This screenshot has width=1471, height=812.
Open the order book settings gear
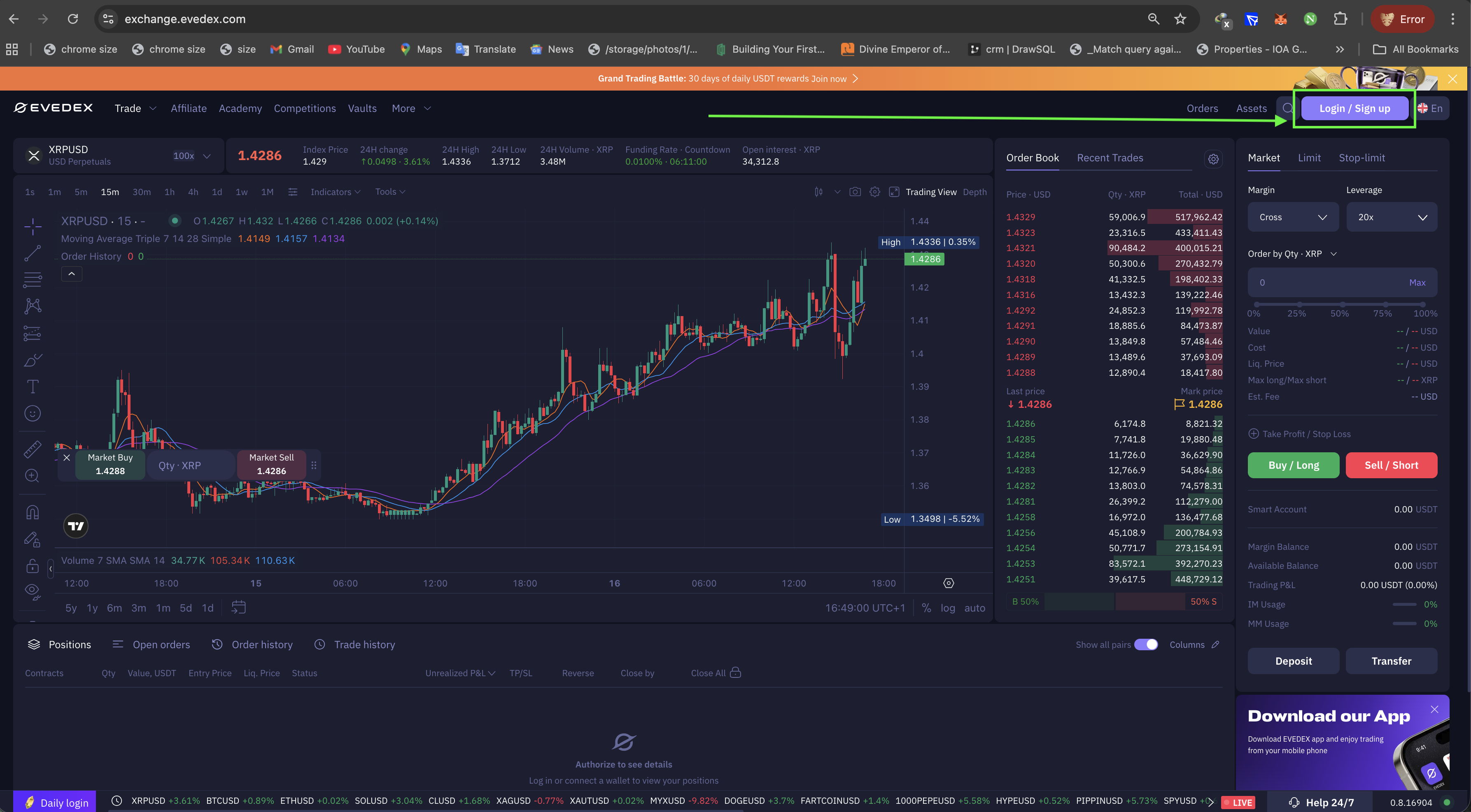coord(1213,159)
